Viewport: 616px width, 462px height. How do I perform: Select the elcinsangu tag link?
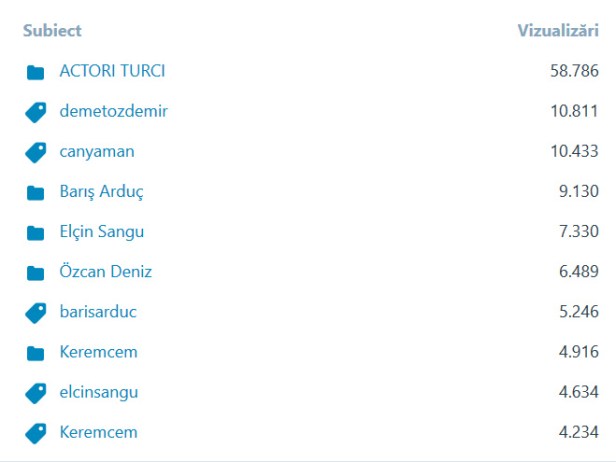tap(99, 391)
